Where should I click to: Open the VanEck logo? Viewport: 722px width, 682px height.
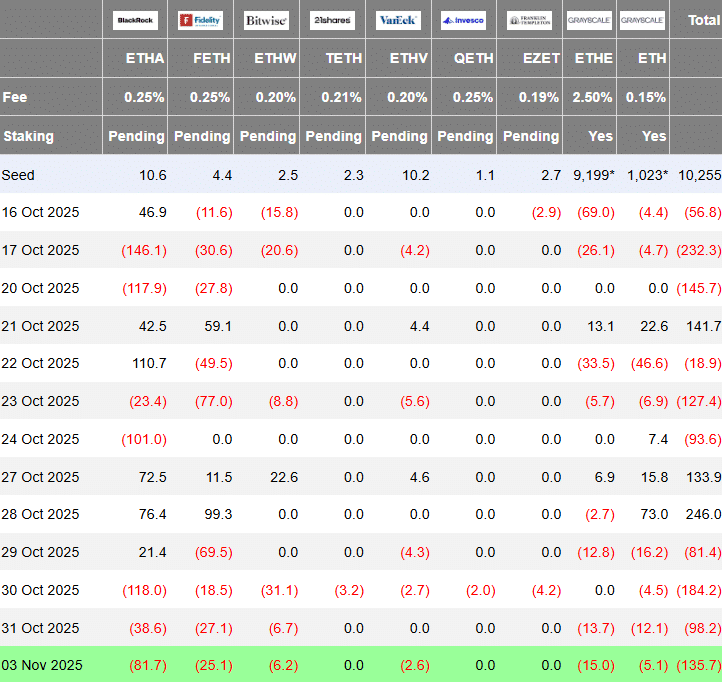[x=399, y=20]
